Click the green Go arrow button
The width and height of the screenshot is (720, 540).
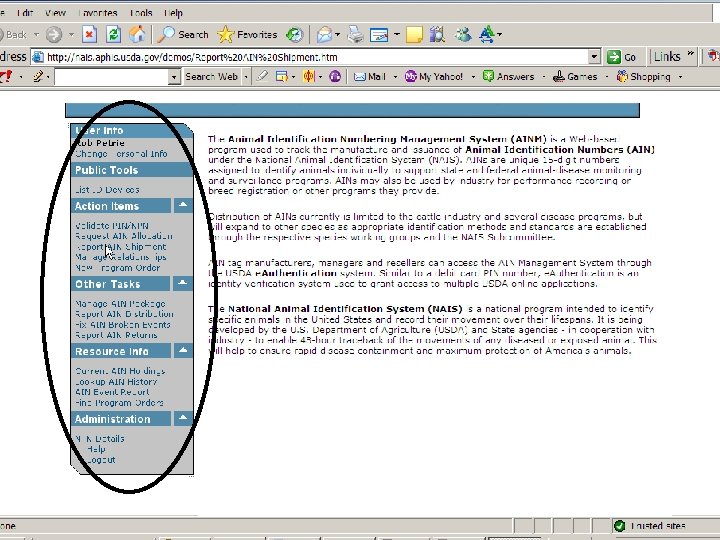(x=621, y=57)
